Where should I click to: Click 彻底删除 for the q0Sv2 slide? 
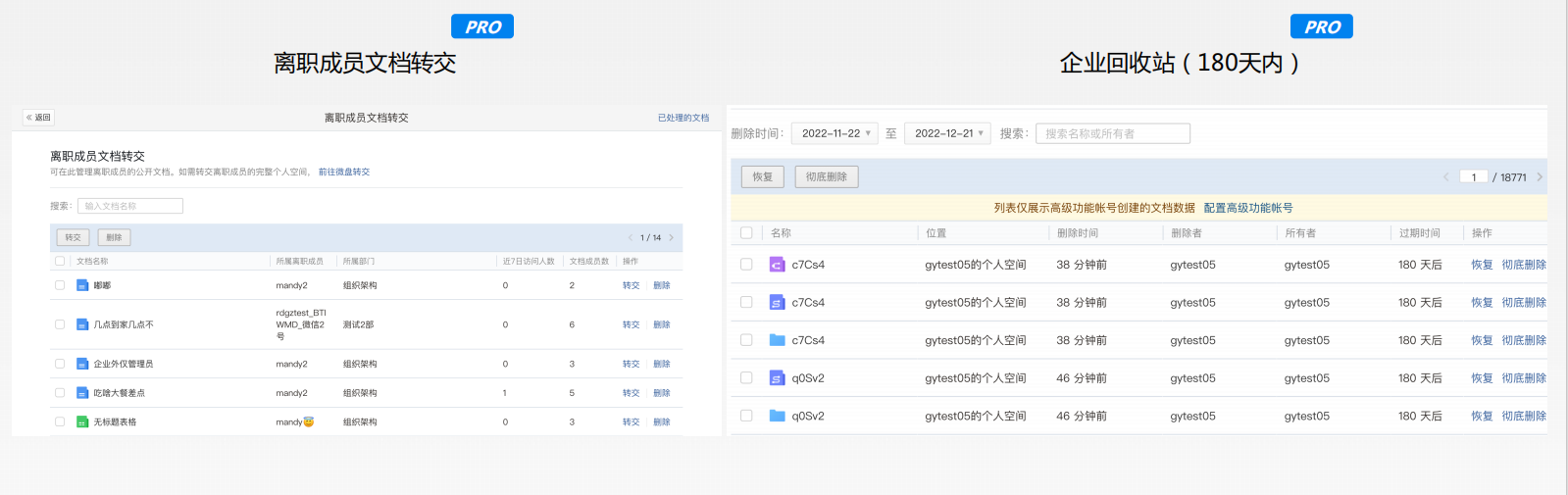tap(1524, 378)
